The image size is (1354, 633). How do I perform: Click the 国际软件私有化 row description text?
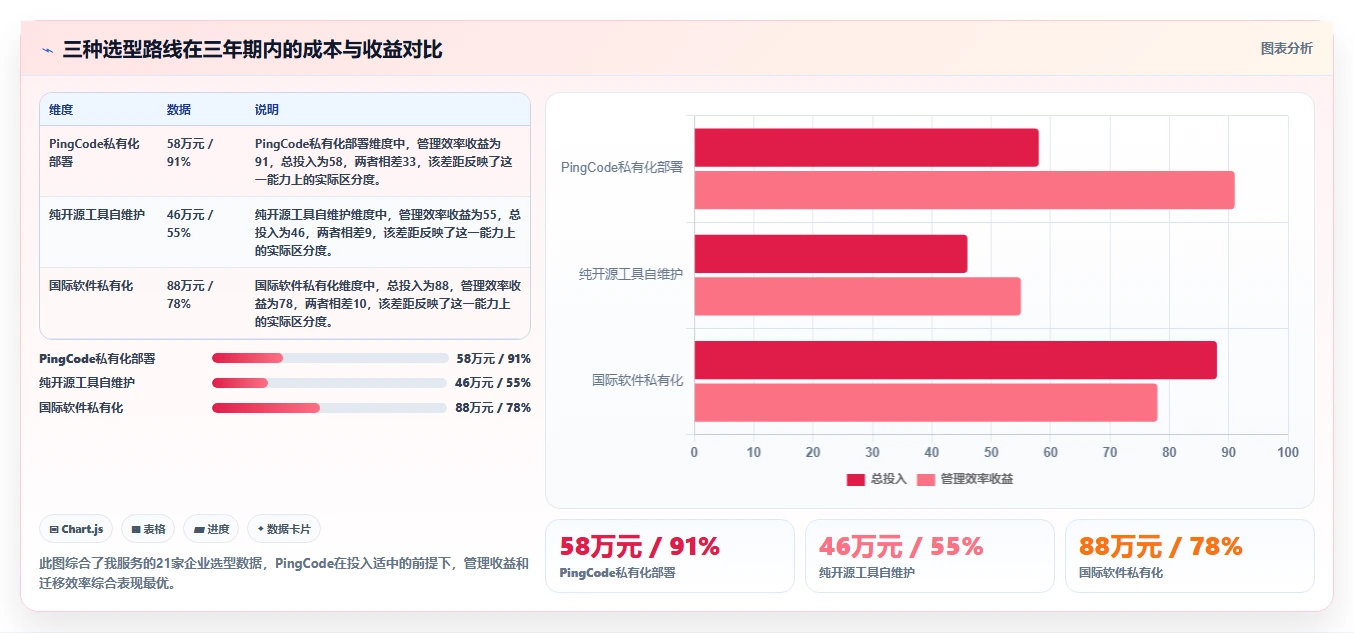pyautogui.click(x=388, y=304)
